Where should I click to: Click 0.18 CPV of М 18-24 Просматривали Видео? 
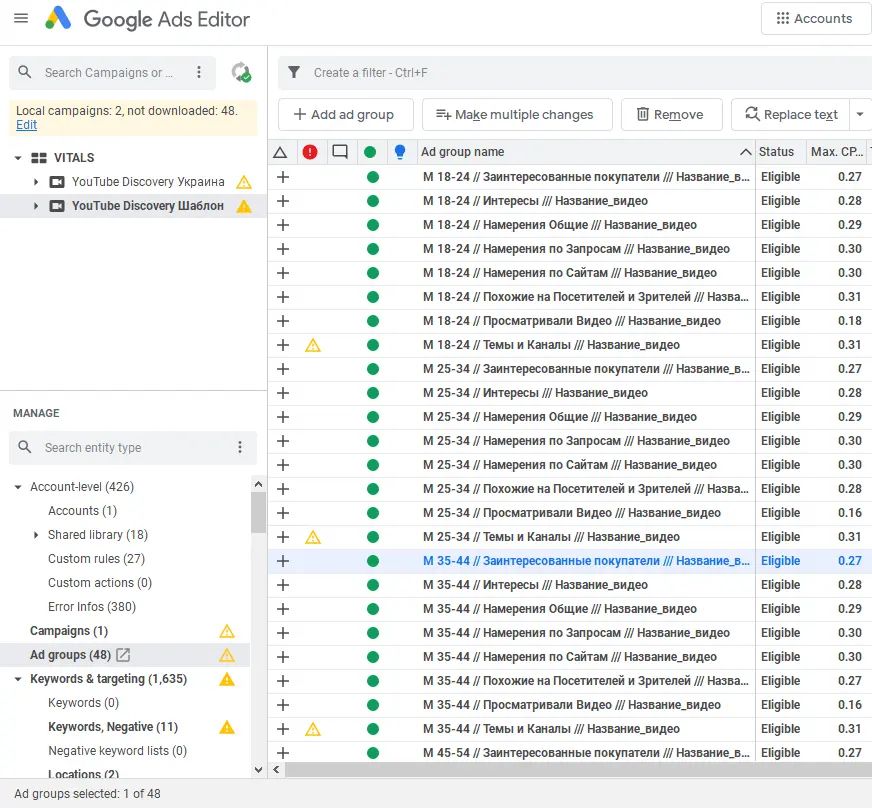(x=849, y=321)
